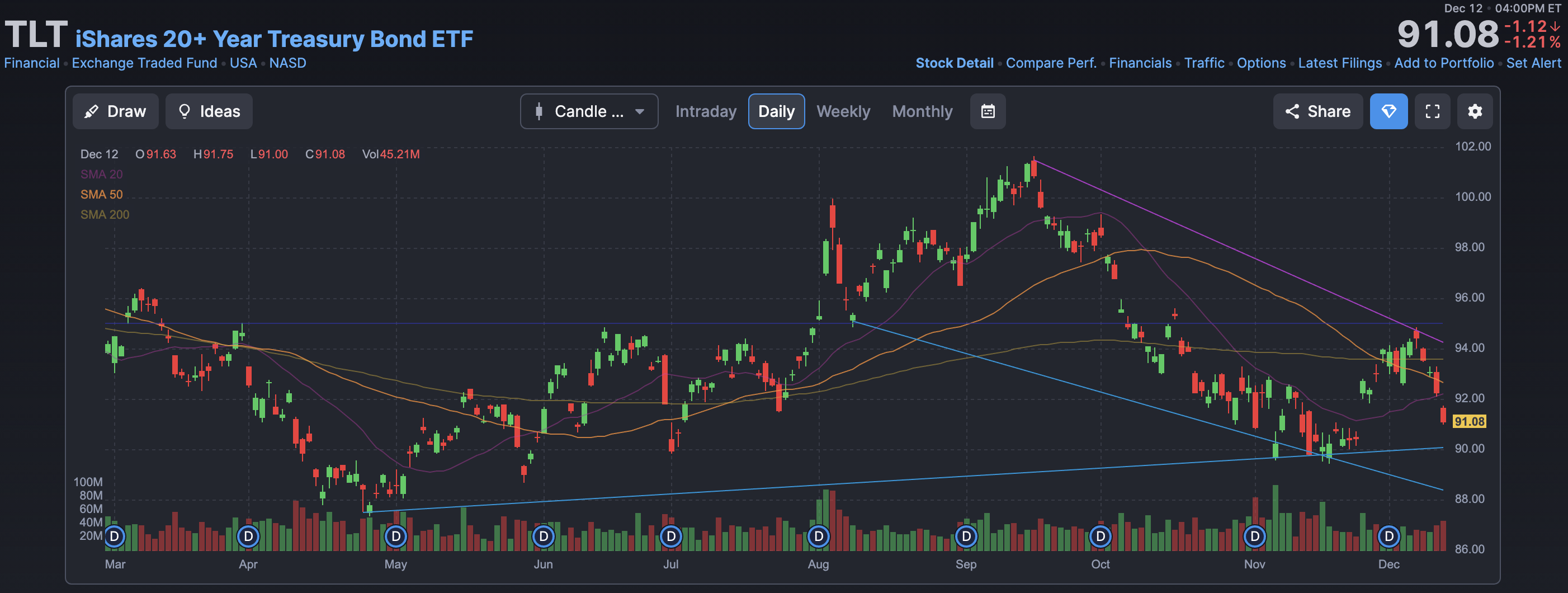Click the November dividend marker
The width and height of the screenshot is (1568, 593).
pos(1254,536)
